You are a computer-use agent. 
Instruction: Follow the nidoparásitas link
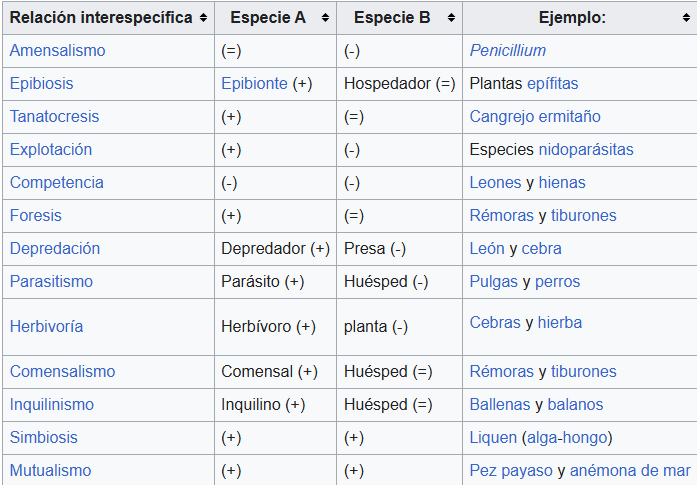coord(586,149)
